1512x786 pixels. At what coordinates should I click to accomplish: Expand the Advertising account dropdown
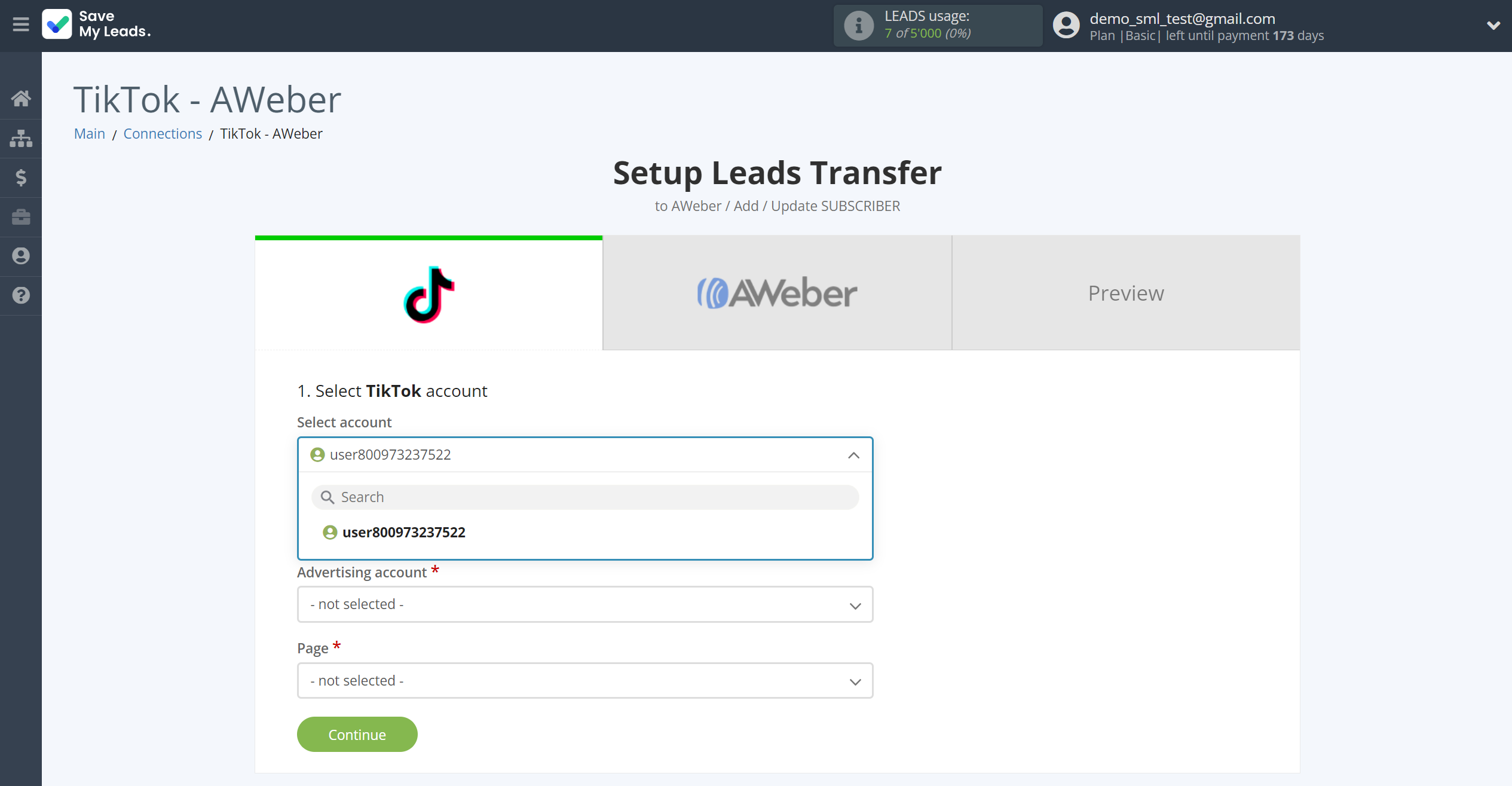585,604
